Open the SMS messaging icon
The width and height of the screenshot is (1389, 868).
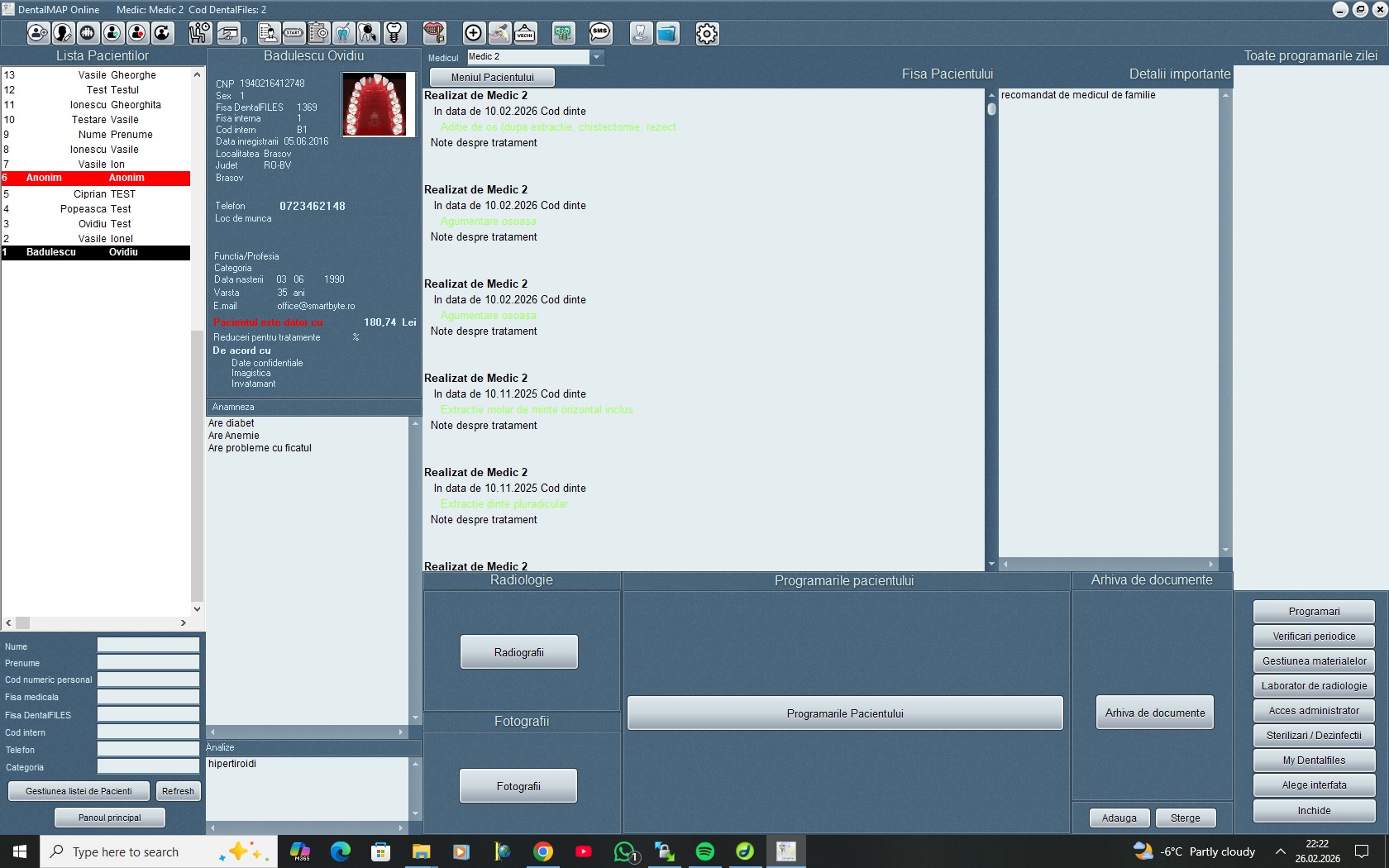coord(600,33)
